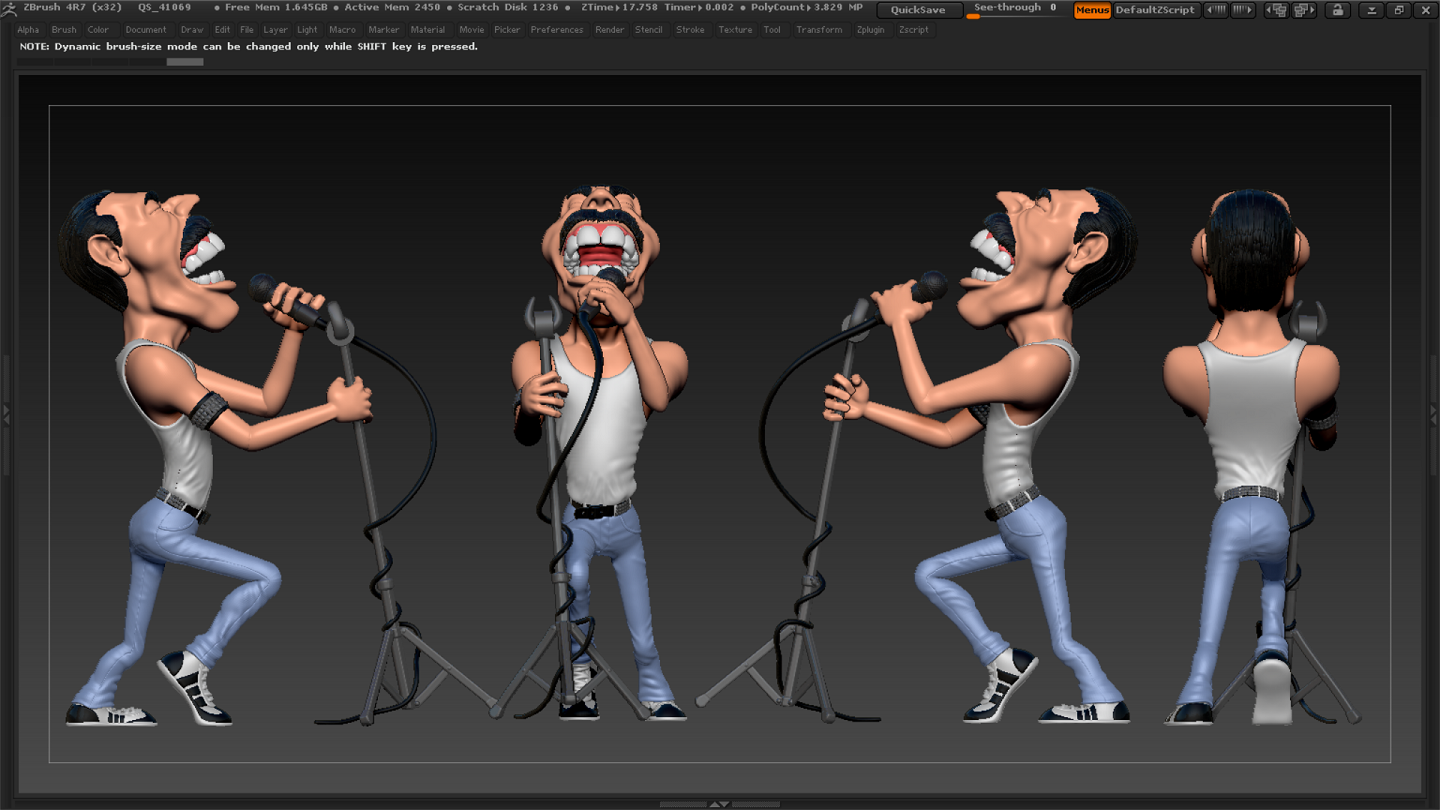Open the Preferences menu

pos(556,30)
